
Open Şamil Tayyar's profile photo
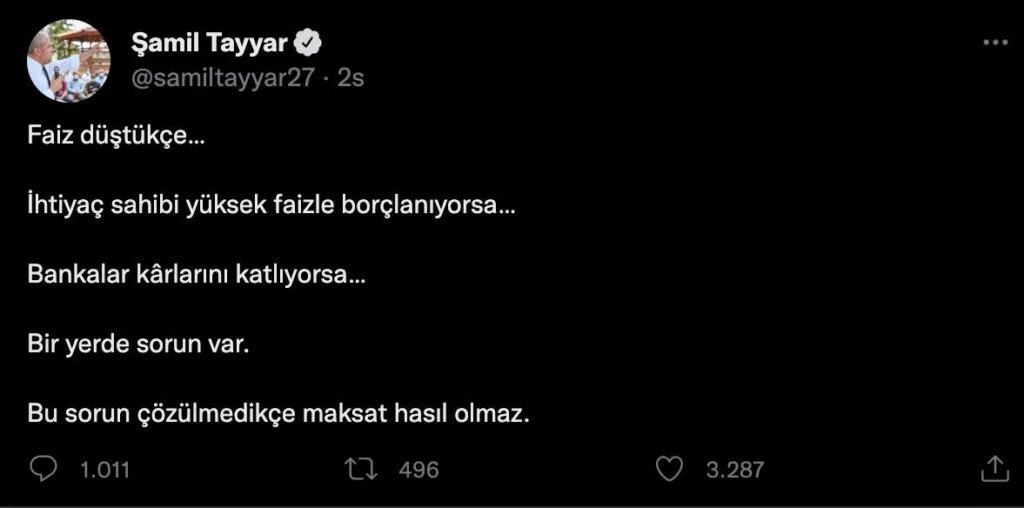68,60
